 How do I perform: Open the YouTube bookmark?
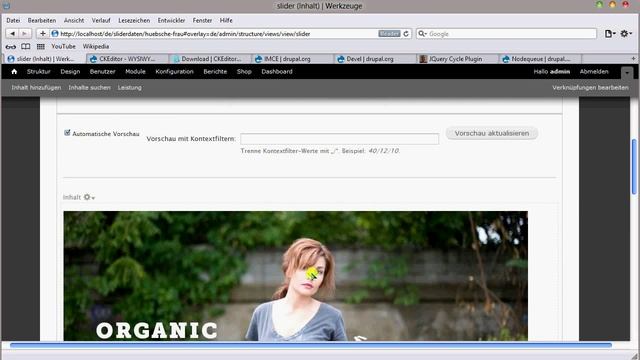pyautogui.click(x=63, y=47)
